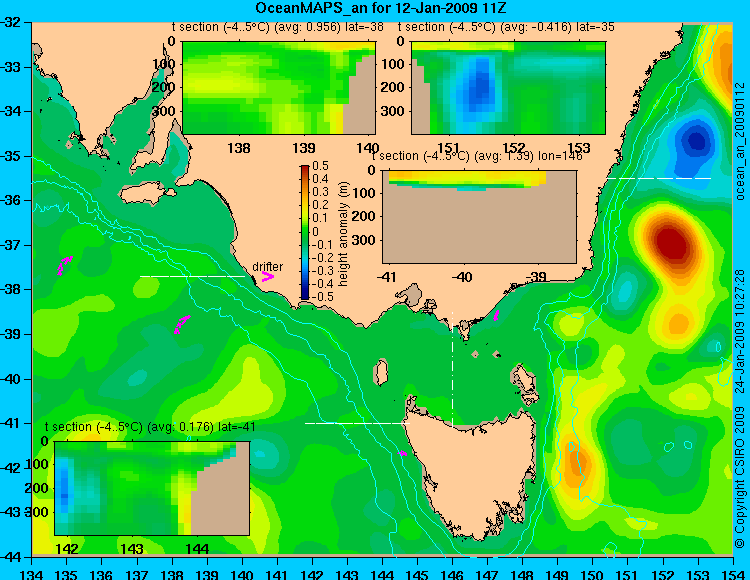
Task: Click the 't section ... (avg: 0.956) lat=-38' caption
Action: (278, 27)
